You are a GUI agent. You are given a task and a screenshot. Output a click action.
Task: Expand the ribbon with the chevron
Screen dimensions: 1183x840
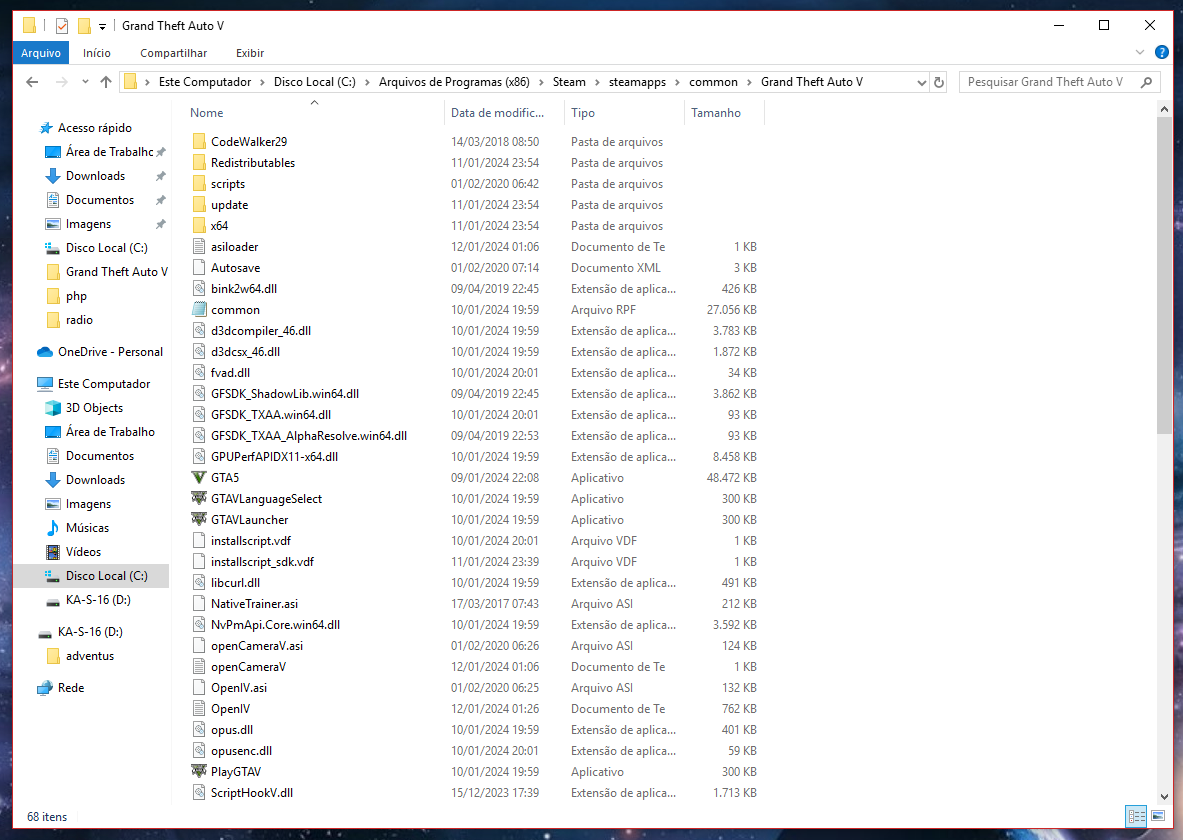(x=1139, y=52)
